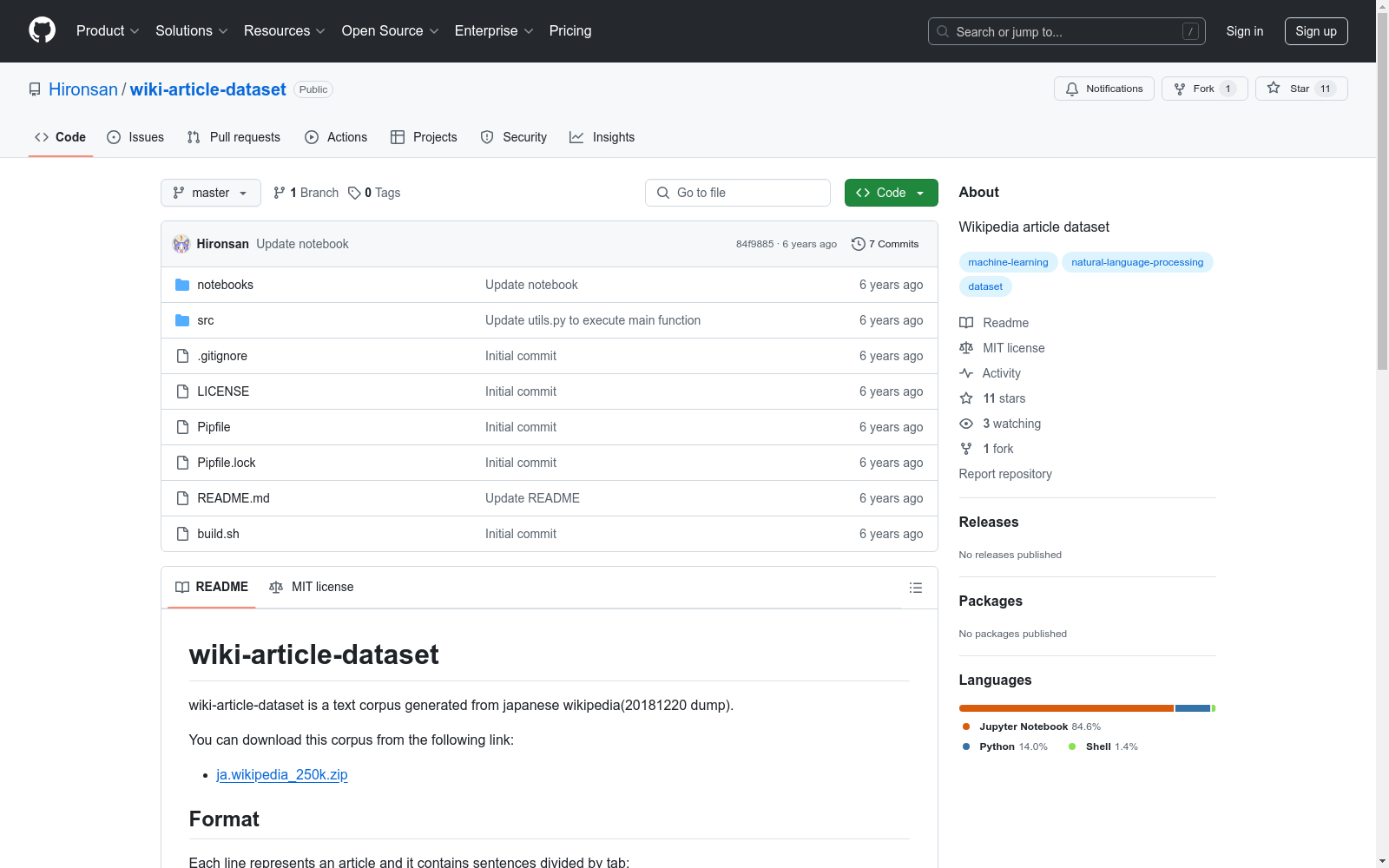This screenshot has width=1389, height=868.
Task: Switch to the Issues tab
Action: tap(135, 137)
